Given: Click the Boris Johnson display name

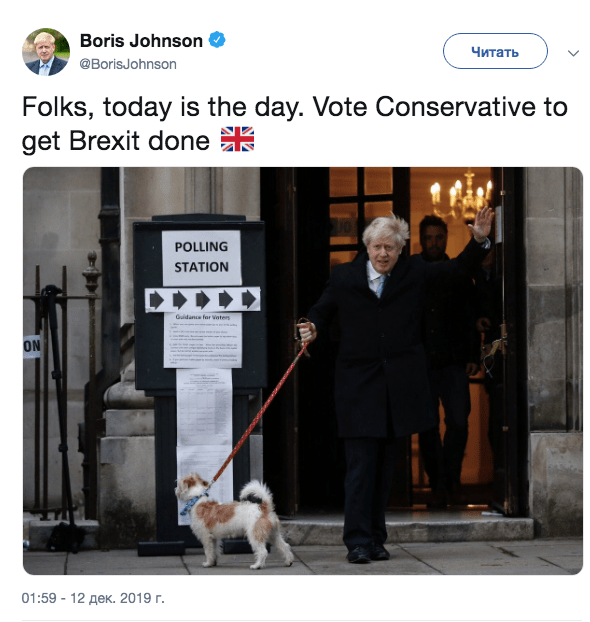Looking at the screenshot, I should 141,41.
